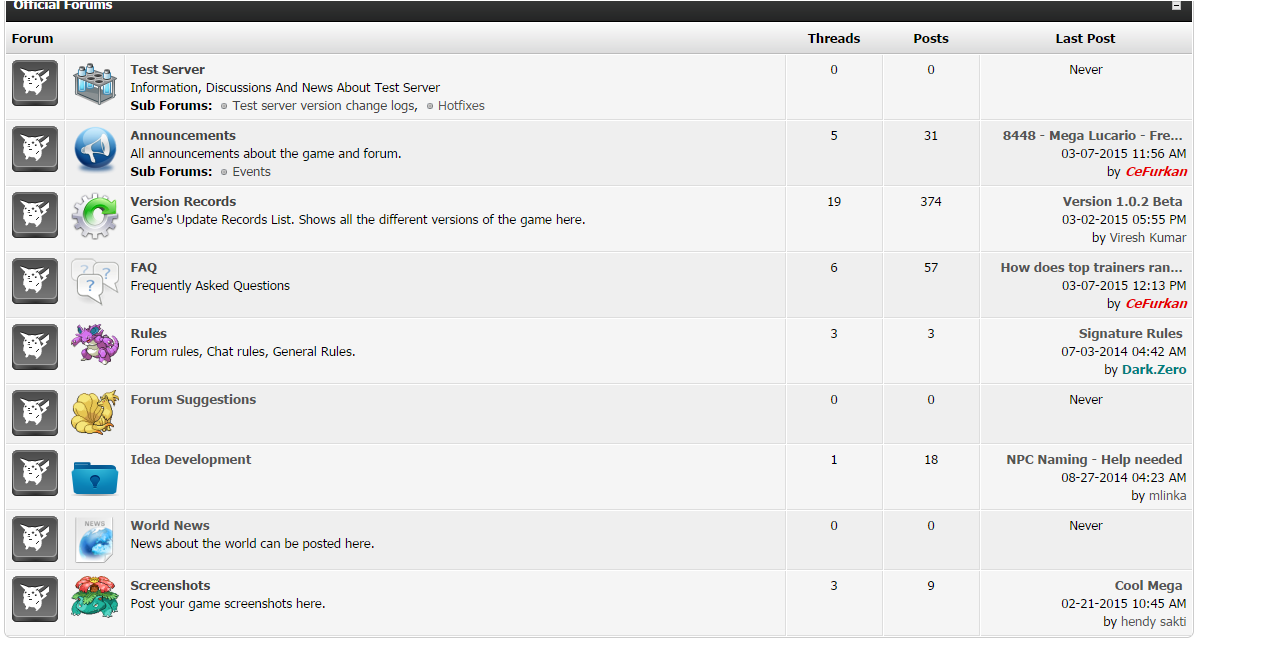Screen dimensions: 1269x657
Task: Open the Events sub forum
Action: [x=251, y=172]
